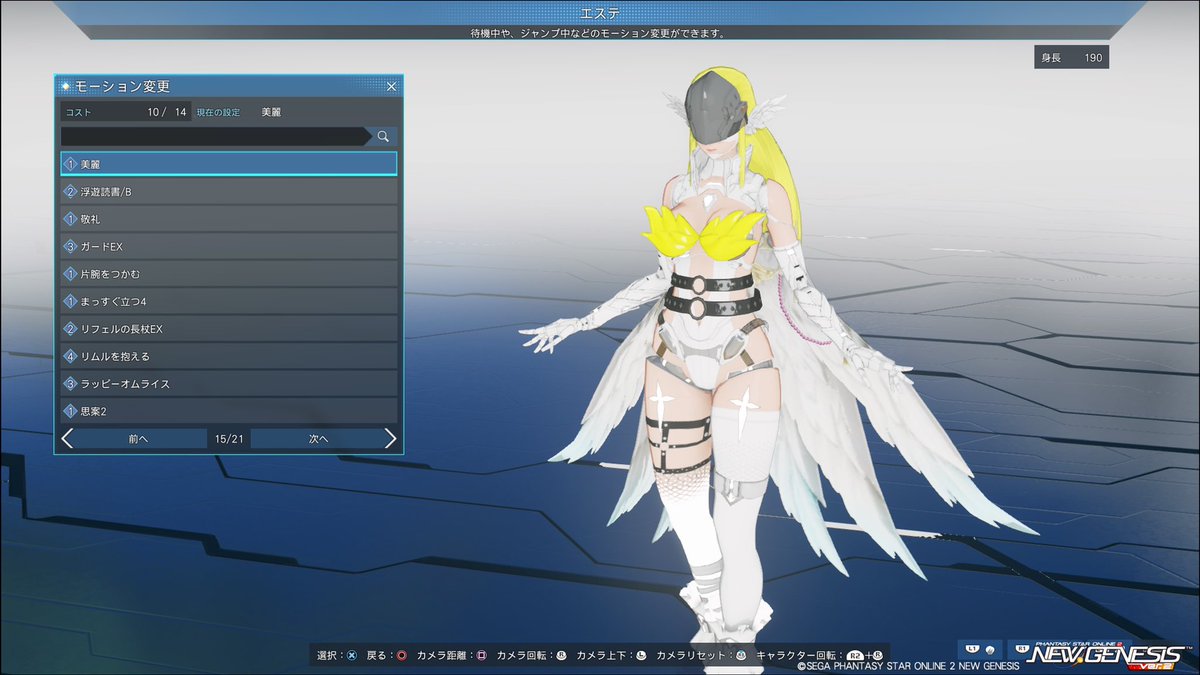The height and width of the screenshot is (675, 1200).
Task: Click the circle button icon next to 戻る
Action: tap(401, 656)
